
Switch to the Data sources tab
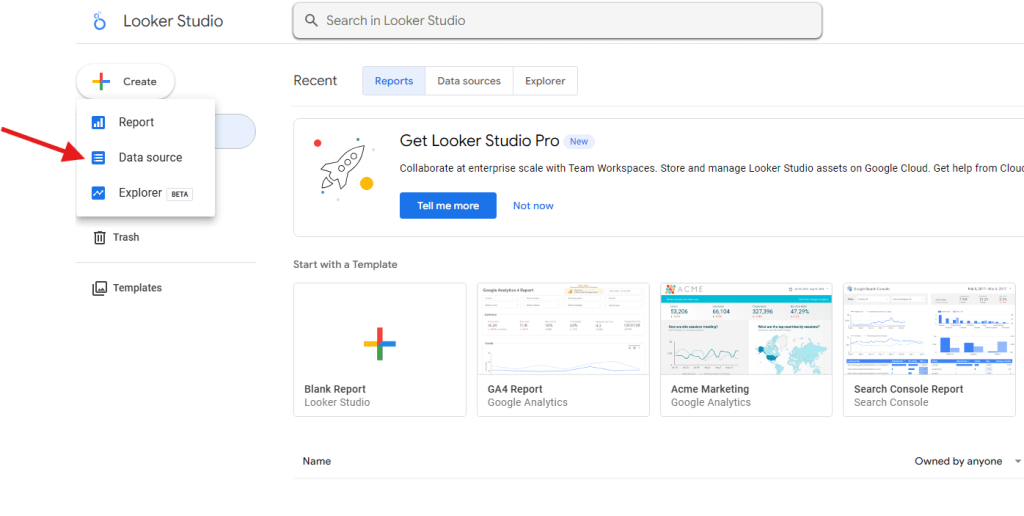point(468,81)
